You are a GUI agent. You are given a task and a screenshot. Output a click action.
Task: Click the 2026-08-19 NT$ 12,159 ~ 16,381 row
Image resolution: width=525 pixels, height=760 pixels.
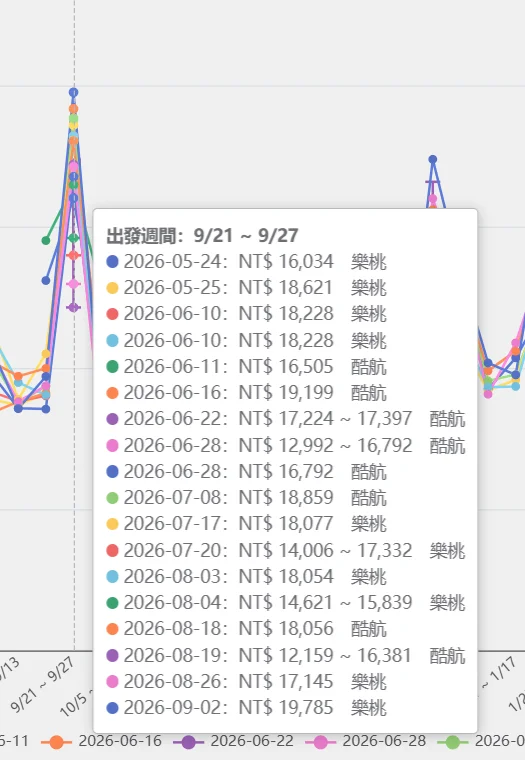pyautogui.click(x=286, y=655)
